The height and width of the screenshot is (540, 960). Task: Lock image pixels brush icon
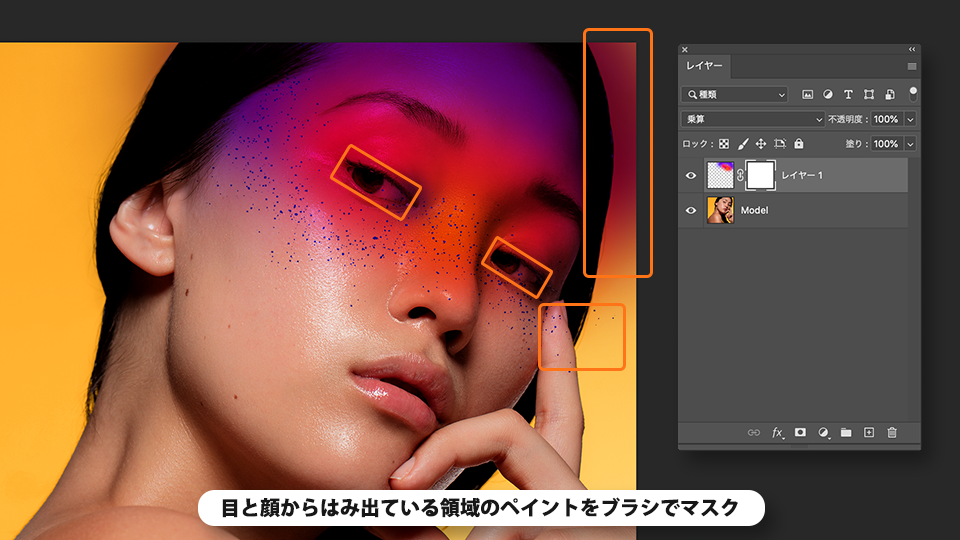pyautogui.click(x=743, y=144)
